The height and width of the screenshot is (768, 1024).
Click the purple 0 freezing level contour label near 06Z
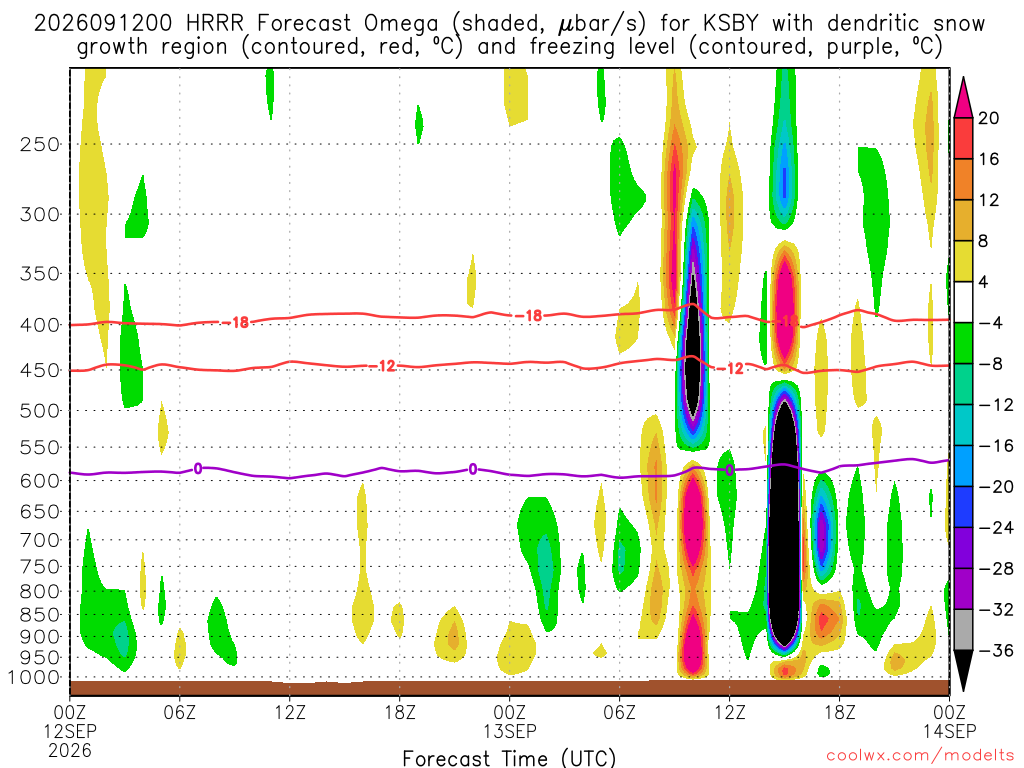[x=198, y=468]
